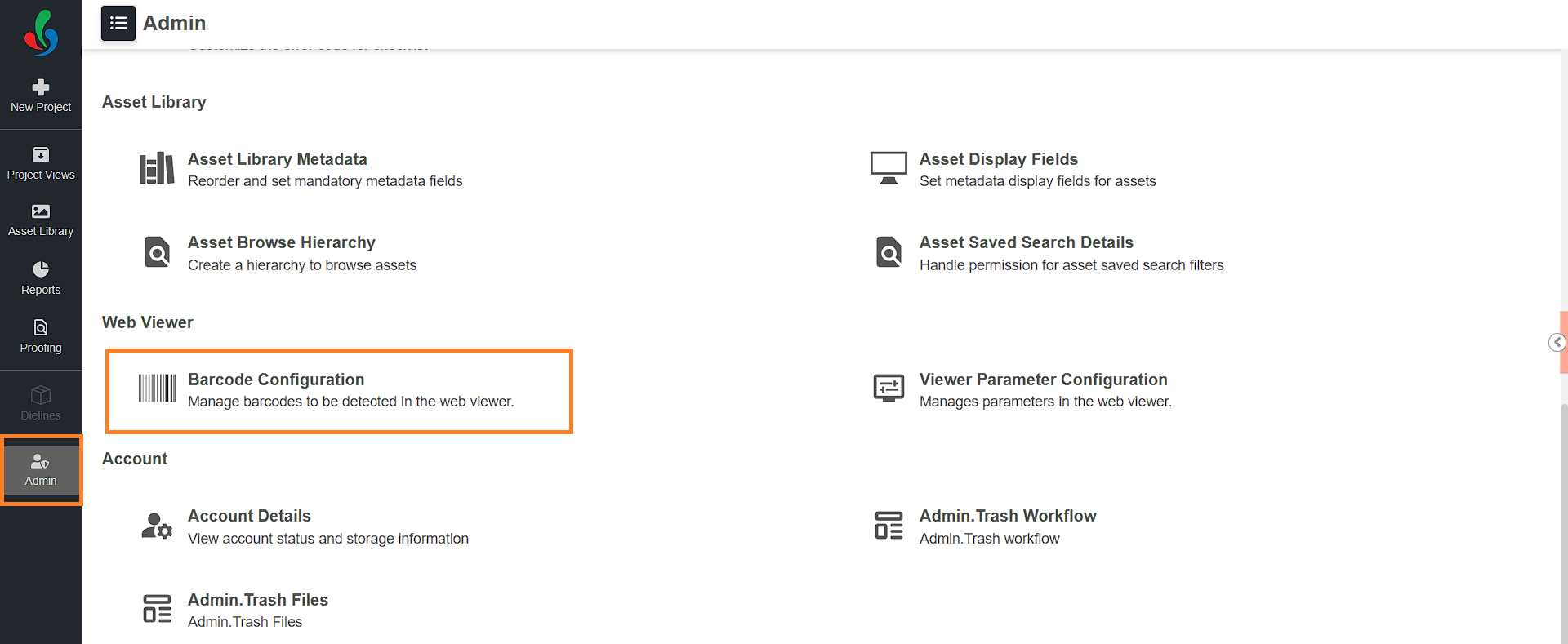Viewport: 1568px width, 644px height.
Task: Click the Asset Saved Search Details icon
Action: pos(889,252)
